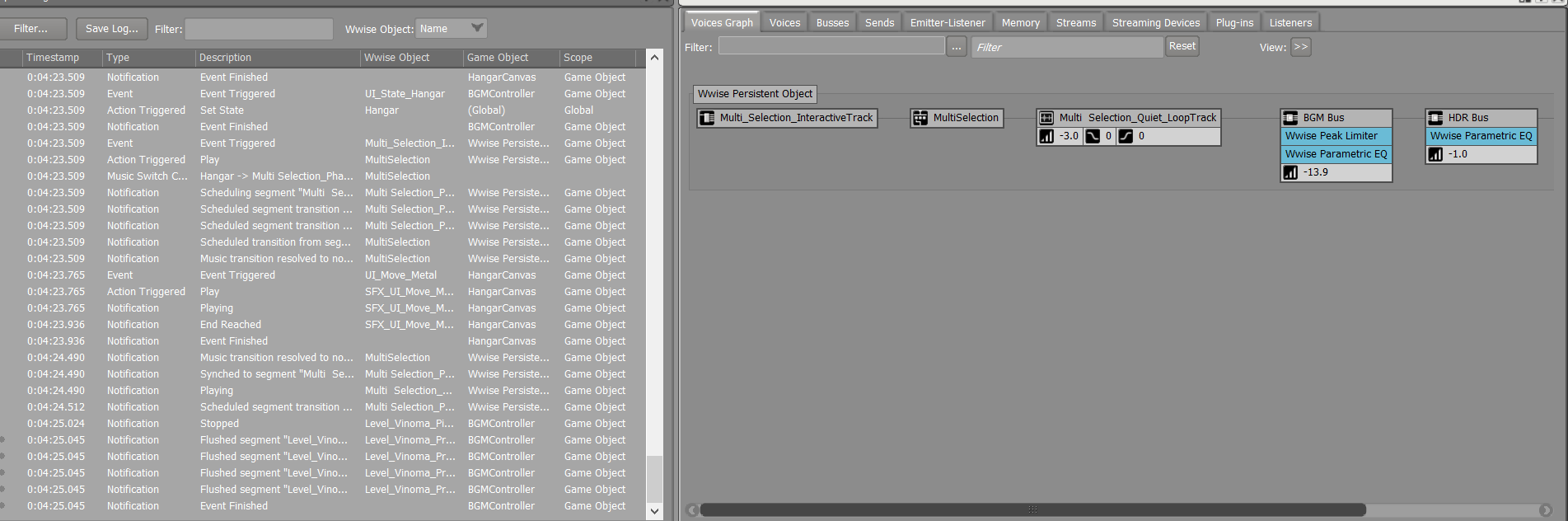Click the BGM Bus icon

1290,118
